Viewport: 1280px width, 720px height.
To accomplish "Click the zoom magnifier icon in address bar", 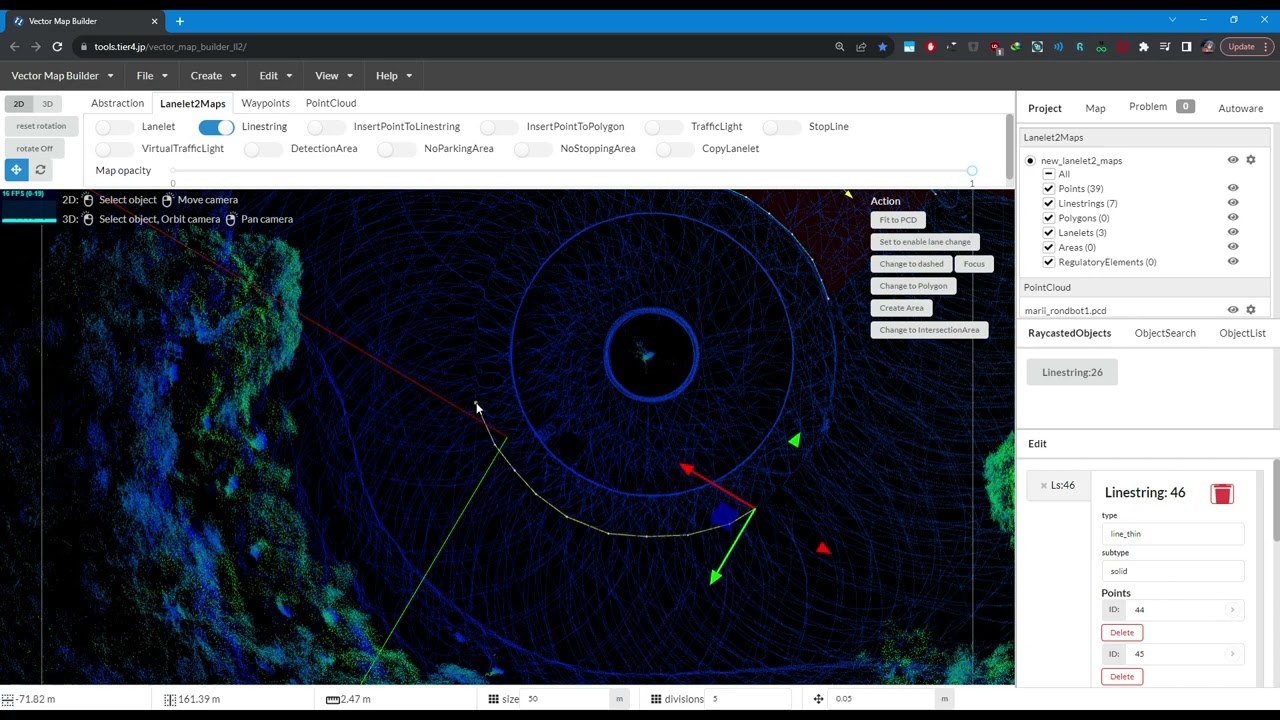I will click(x=840, y=46).
